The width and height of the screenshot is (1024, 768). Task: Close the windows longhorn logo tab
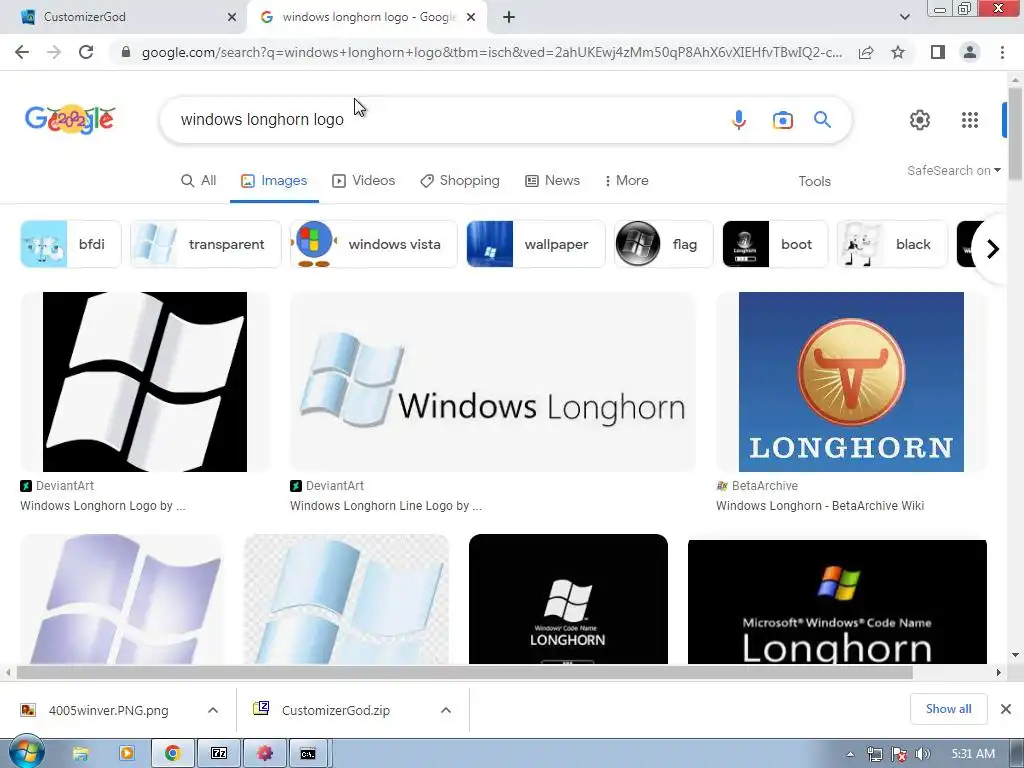coord(471,17)
